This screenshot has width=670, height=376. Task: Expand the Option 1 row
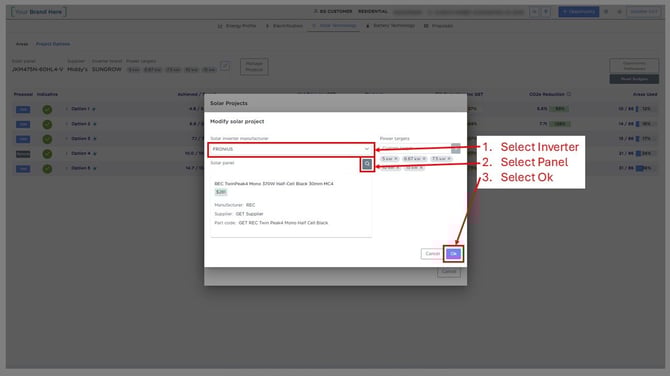coord(67,109)
